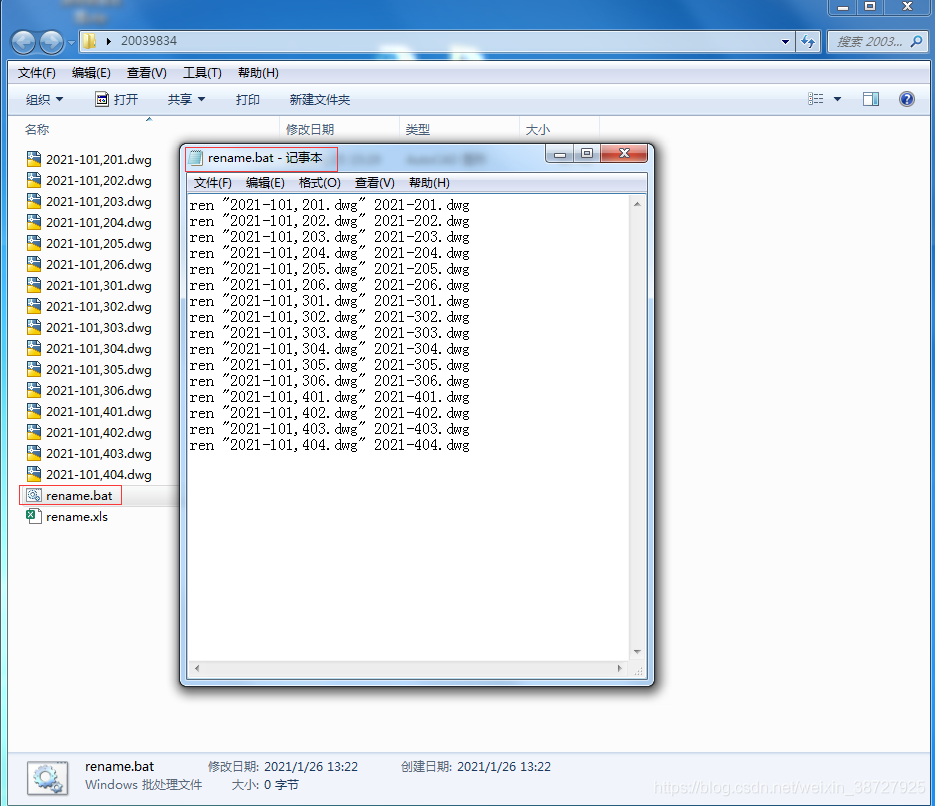Select file icon of 2021-101,303.dwg
Viewport: 935px width, 806px height.
pos(34,327)
